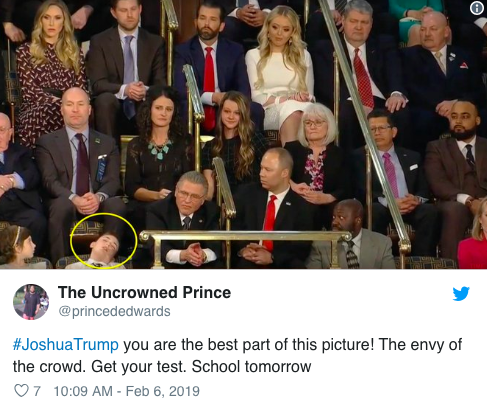Open the 10:09 AM - Feb 6, 2019 timestamp
Viewport: 487px width, 407px height.
coord(127,391)
